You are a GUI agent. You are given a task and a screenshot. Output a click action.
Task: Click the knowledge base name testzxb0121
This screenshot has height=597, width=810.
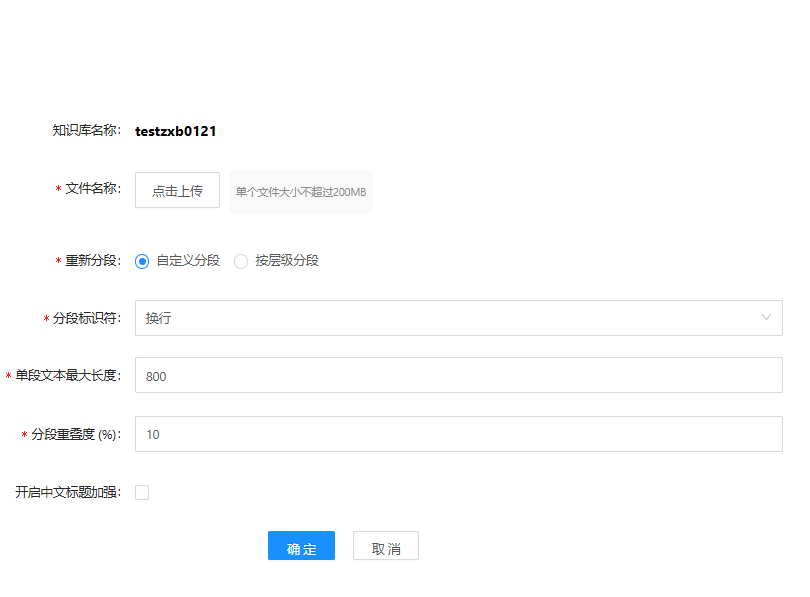(x=176, y=131)
